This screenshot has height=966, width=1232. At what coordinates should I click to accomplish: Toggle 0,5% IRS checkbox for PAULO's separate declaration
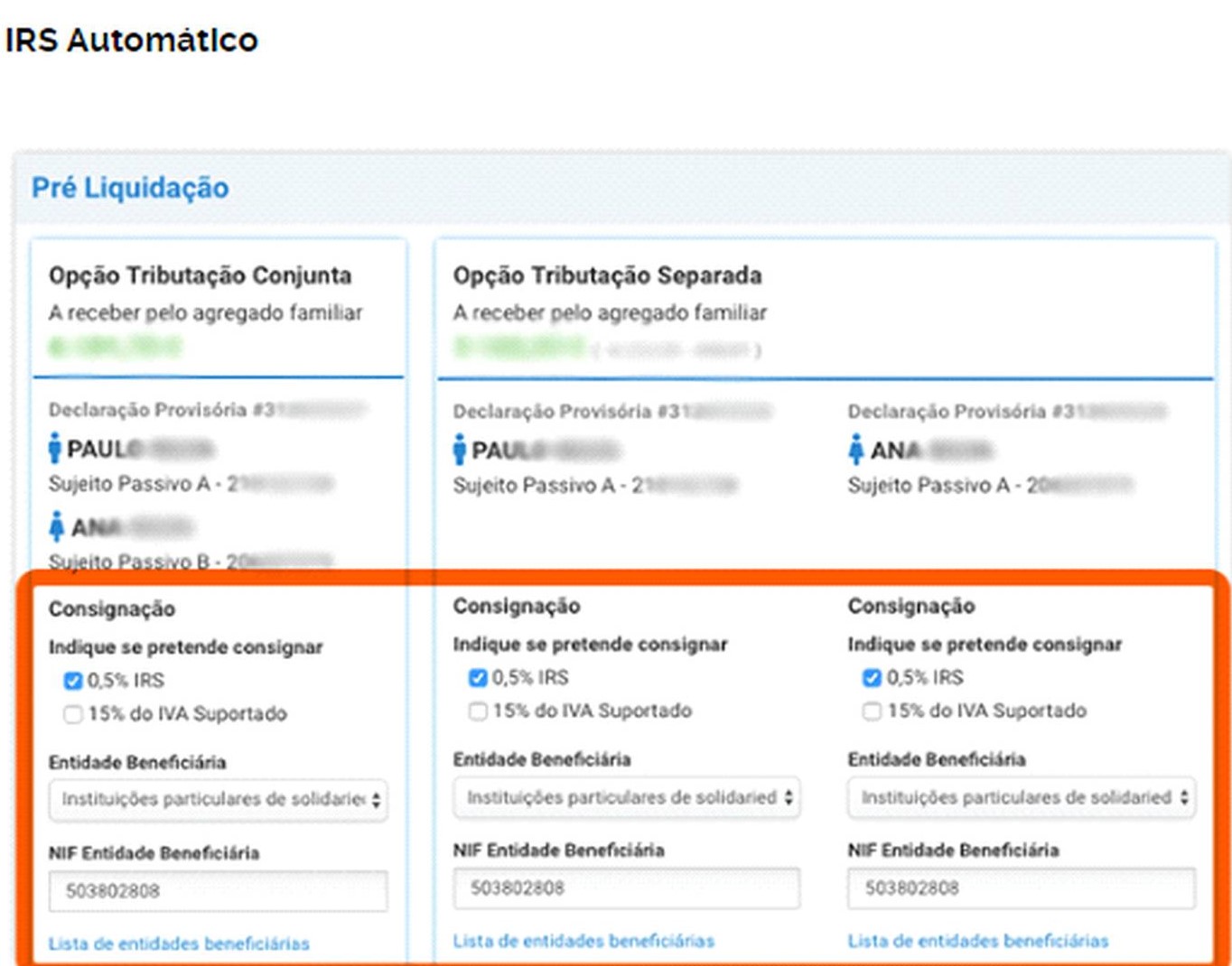478,677
